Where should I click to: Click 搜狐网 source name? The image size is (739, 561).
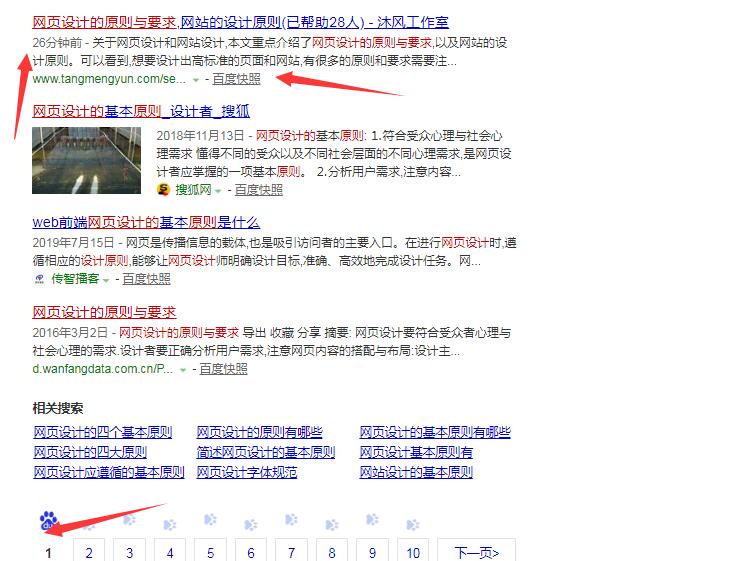pyautogui.click(x=193, y=190)
